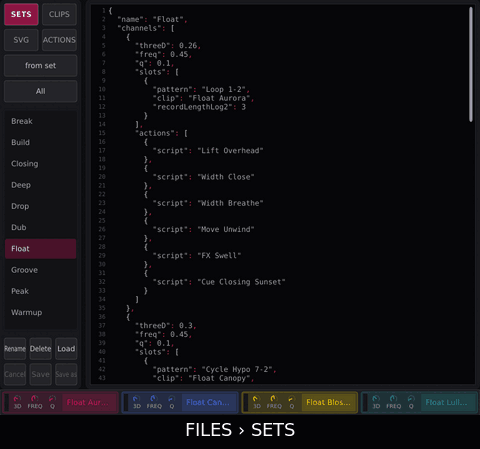Adjust the FREQ knob on Float Aurora channel

point(35,402)
